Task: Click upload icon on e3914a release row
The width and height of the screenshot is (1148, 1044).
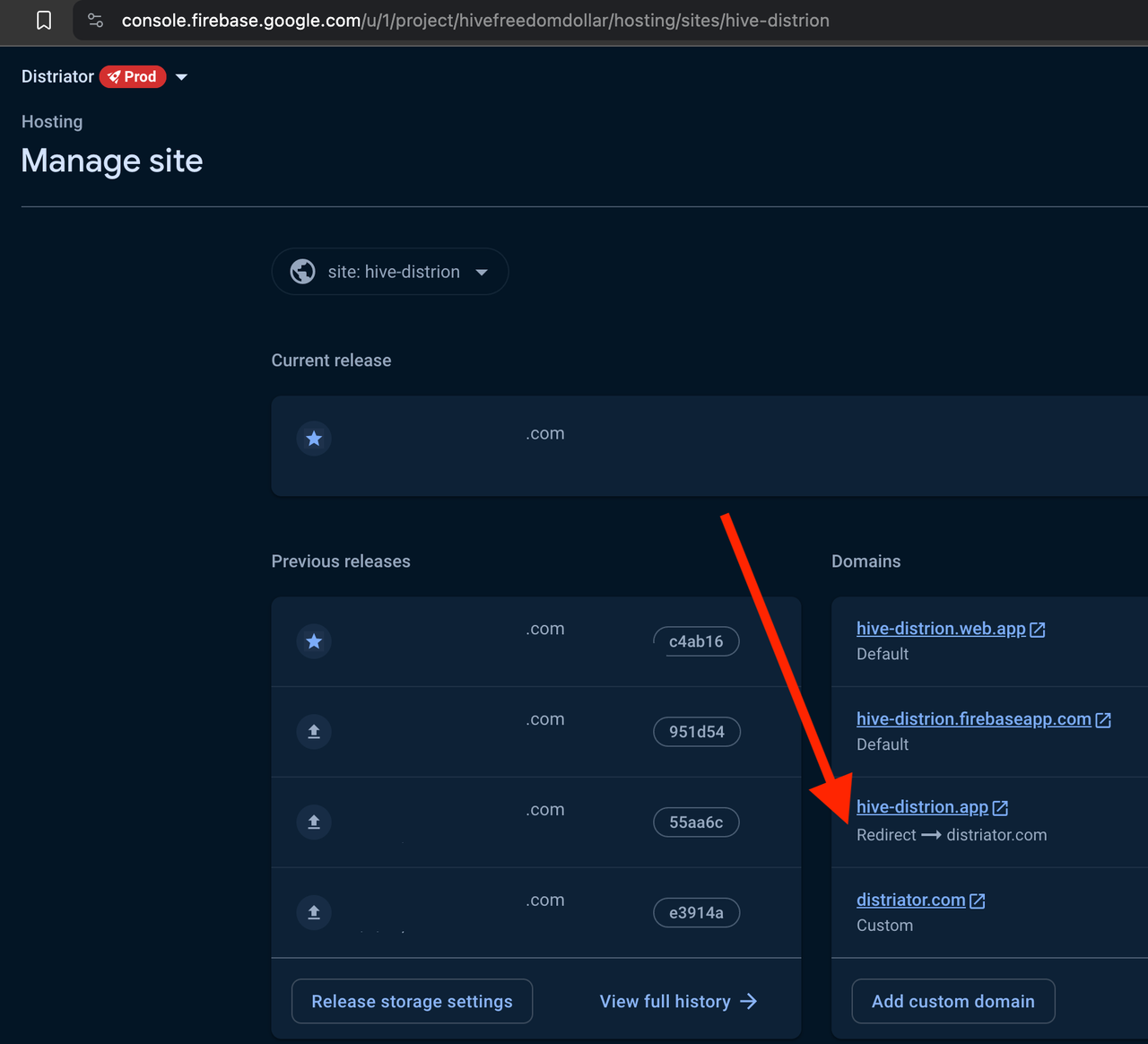Action: (x=314, y=913)
